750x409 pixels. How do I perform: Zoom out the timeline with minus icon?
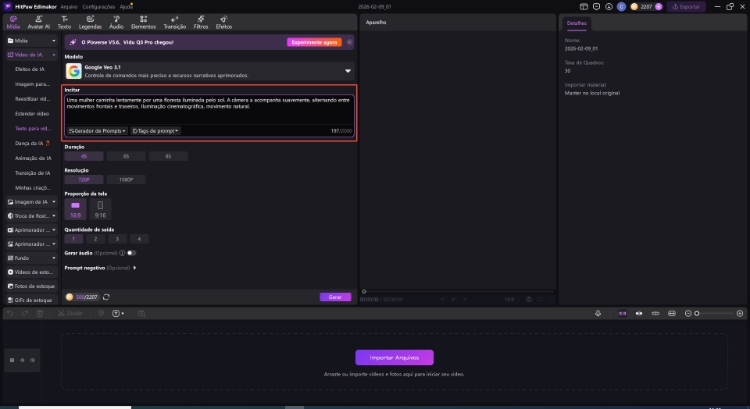click(x=688, y=313)
